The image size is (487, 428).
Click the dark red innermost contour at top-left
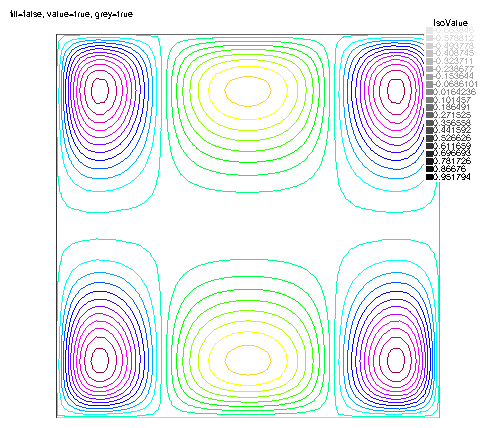[100, 91]
